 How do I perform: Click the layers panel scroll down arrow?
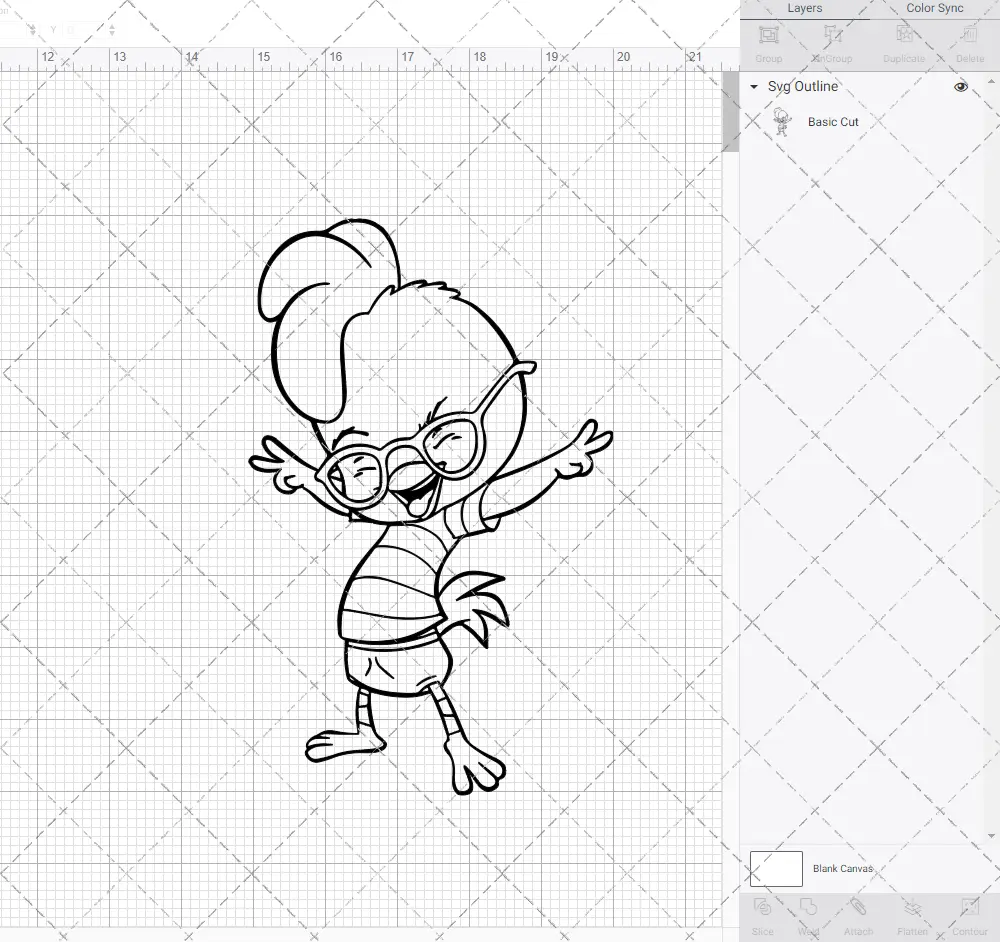click(x=990, y=835)
